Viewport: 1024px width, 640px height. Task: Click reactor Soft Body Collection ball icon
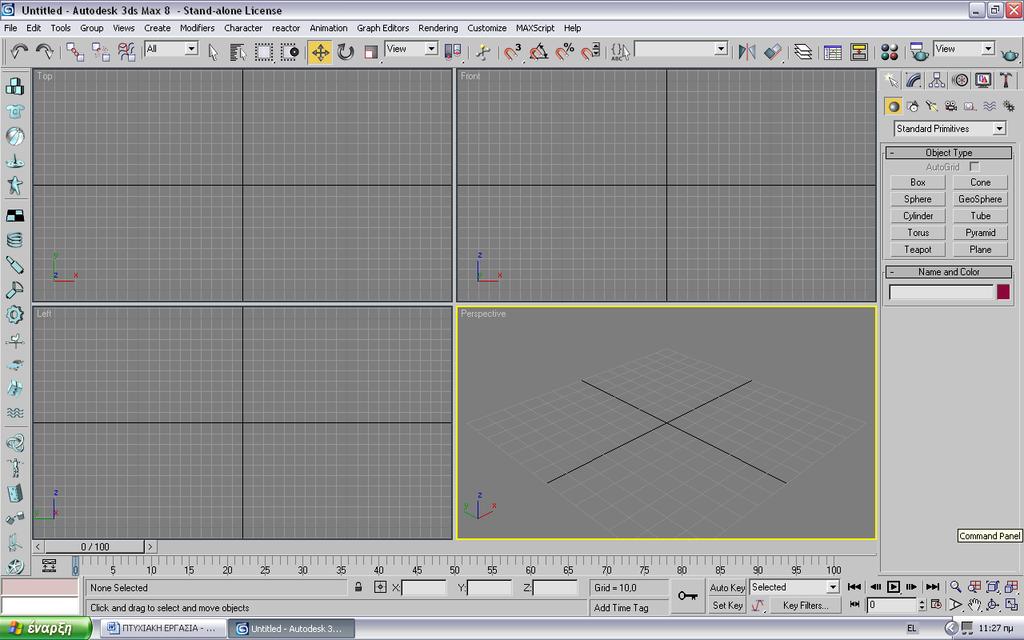click(14, 136)
